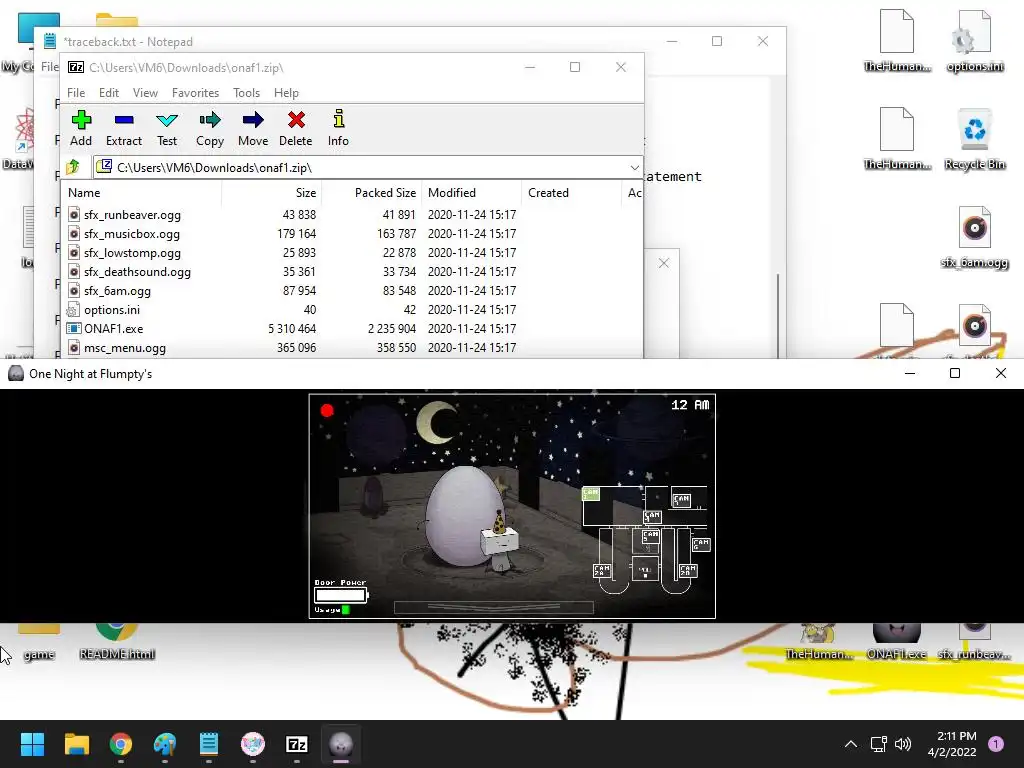Sort the file list by Size column

[x=272, y=193]
